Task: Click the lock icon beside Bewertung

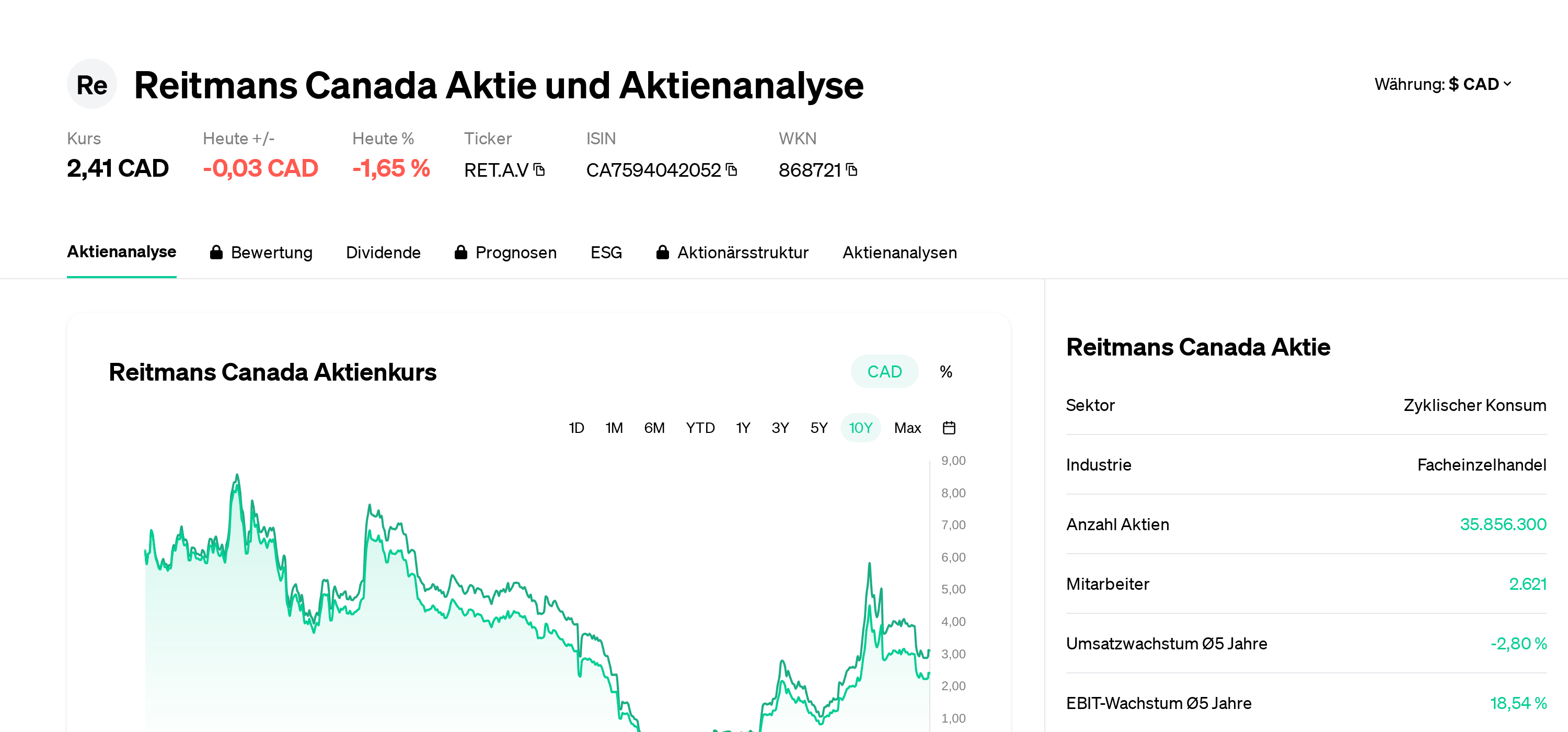Action: point(216,252)
